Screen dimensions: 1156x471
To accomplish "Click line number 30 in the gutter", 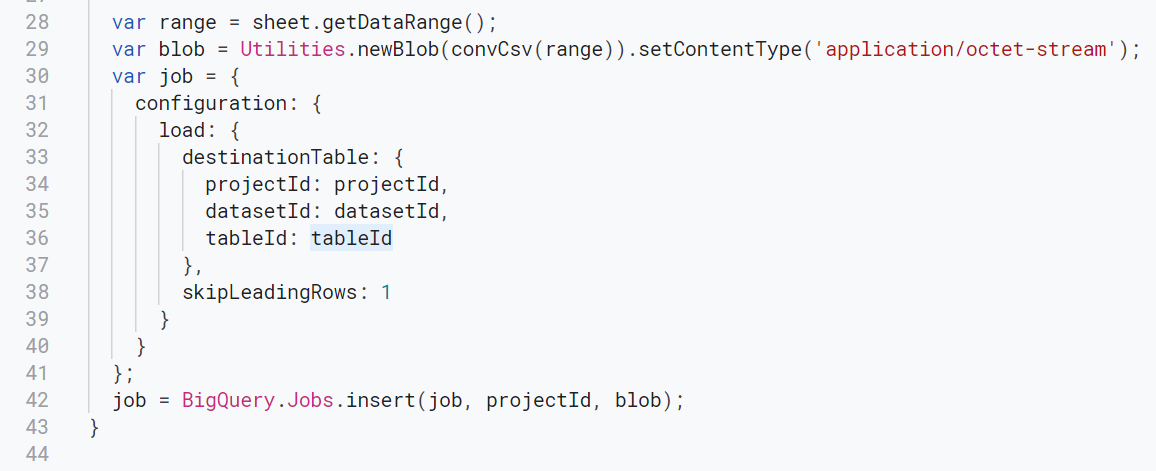I will click(x=36, y=76).
